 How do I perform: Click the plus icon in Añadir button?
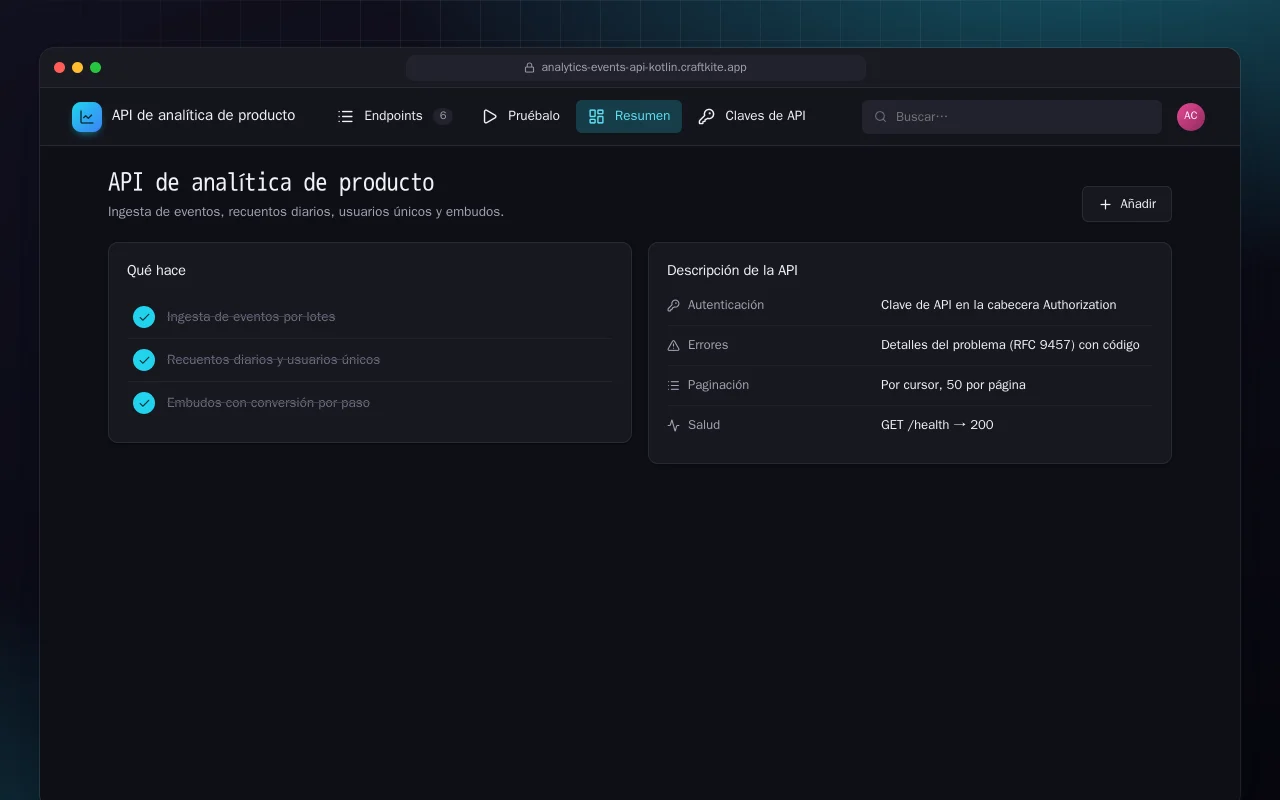point(1105,204)
